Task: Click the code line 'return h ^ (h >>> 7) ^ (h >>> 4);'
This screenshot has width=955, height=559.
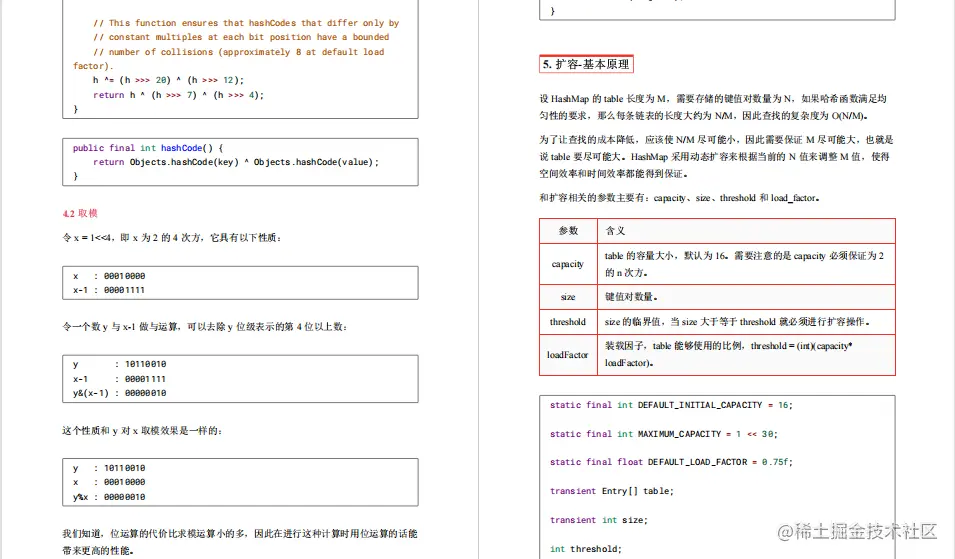Action: point(178,95)
